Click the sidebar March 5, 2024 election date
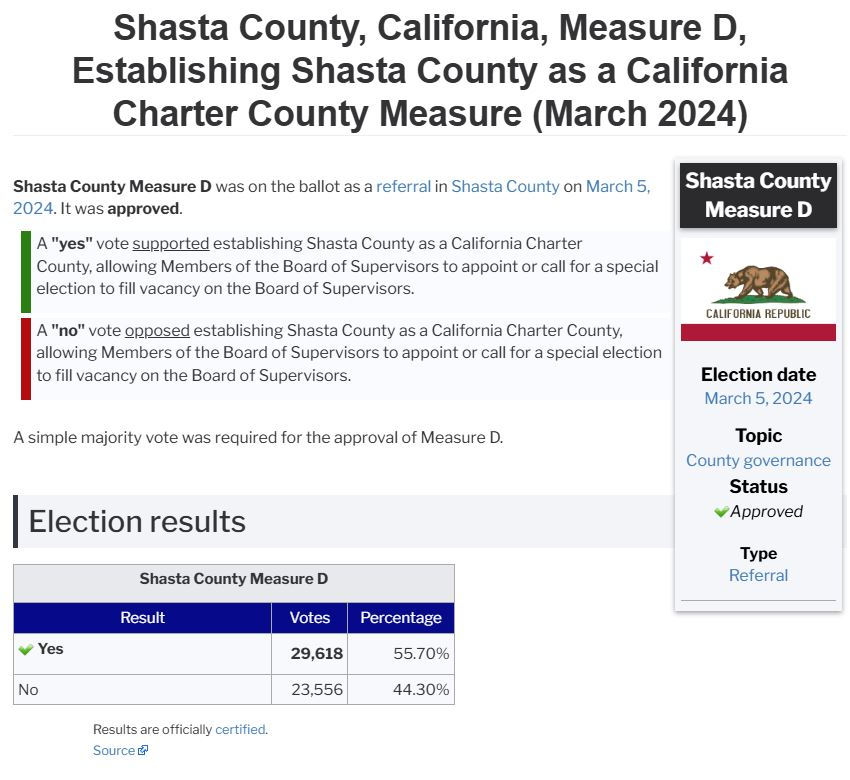The image size is (850, 780). [758, 398]
